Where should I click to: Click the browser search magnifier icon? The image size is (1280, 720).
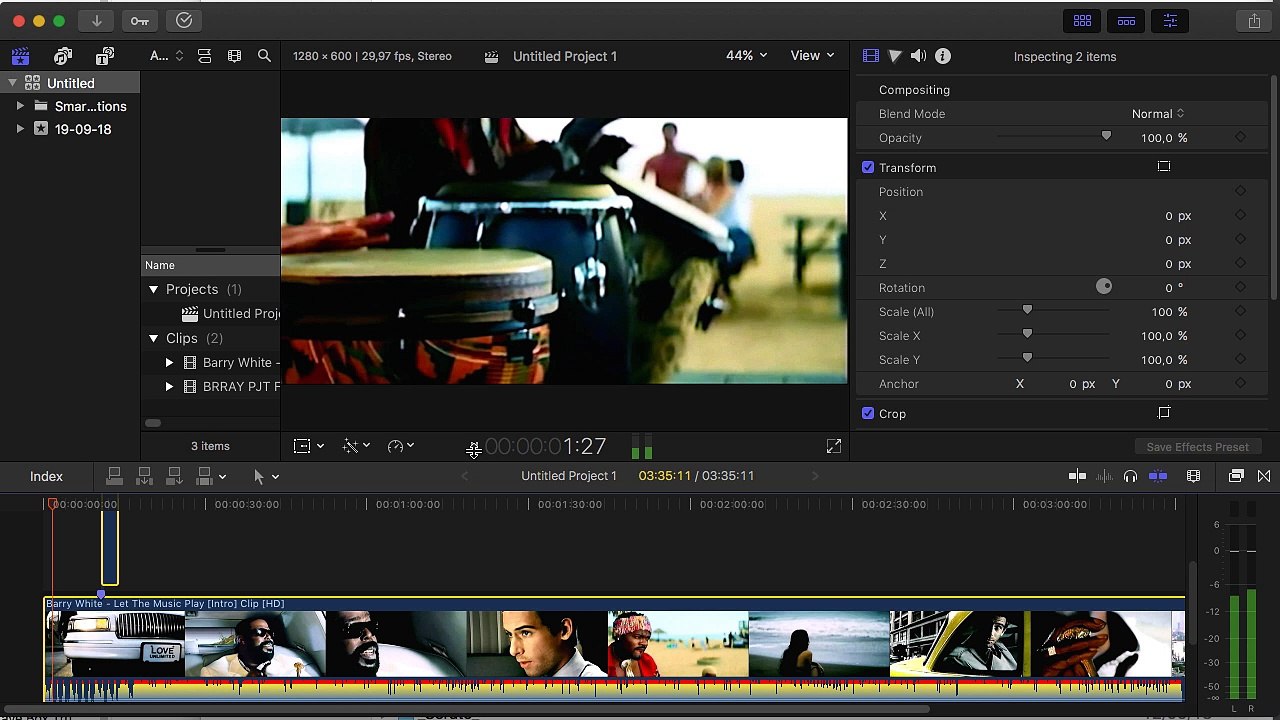[x=264, y=57]
